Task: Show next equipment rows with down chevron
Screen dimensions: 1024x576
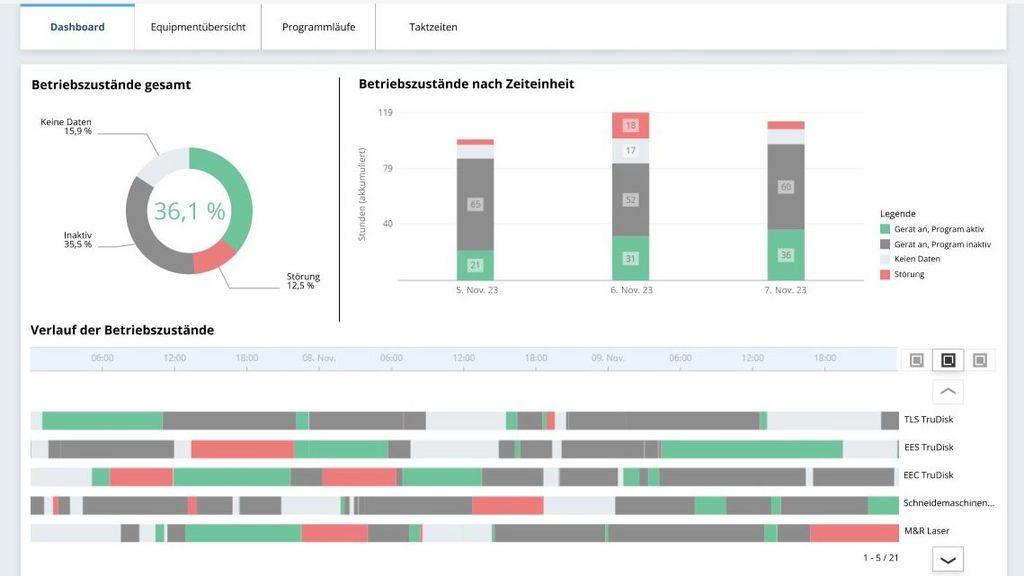Action: coord(948,560)
